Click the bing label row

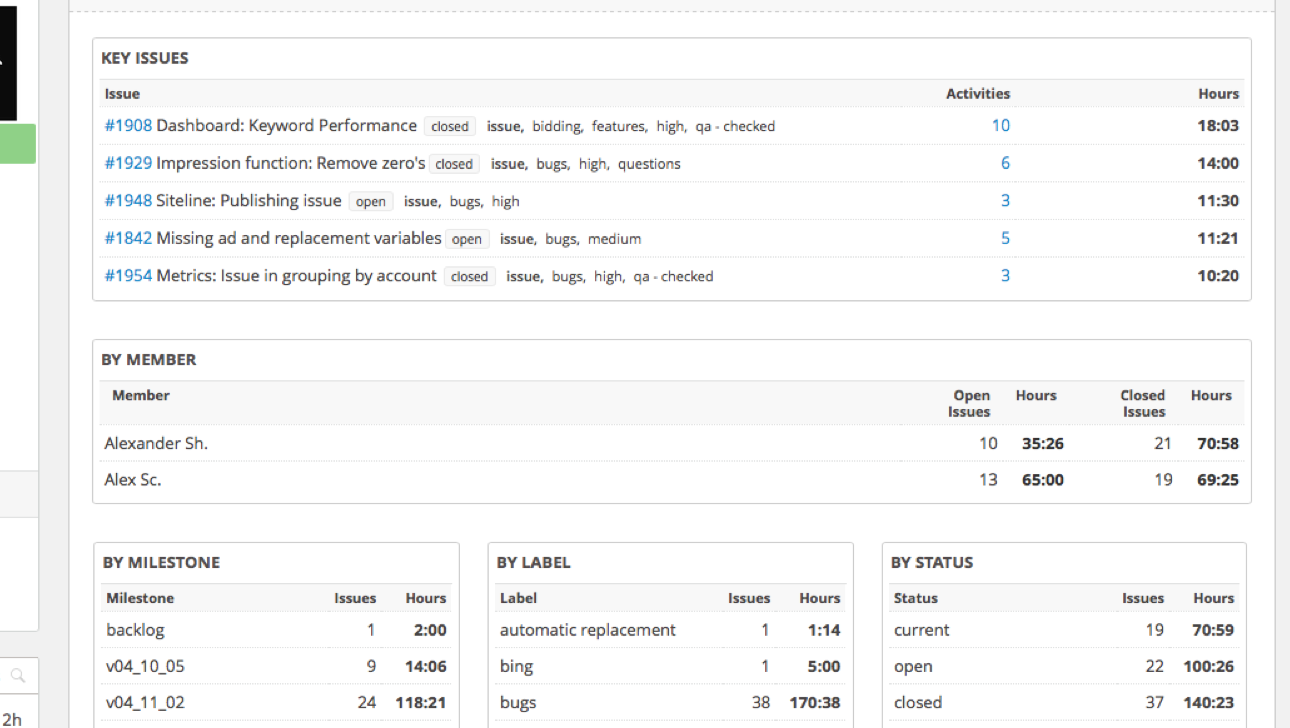(x=670, y=666)
